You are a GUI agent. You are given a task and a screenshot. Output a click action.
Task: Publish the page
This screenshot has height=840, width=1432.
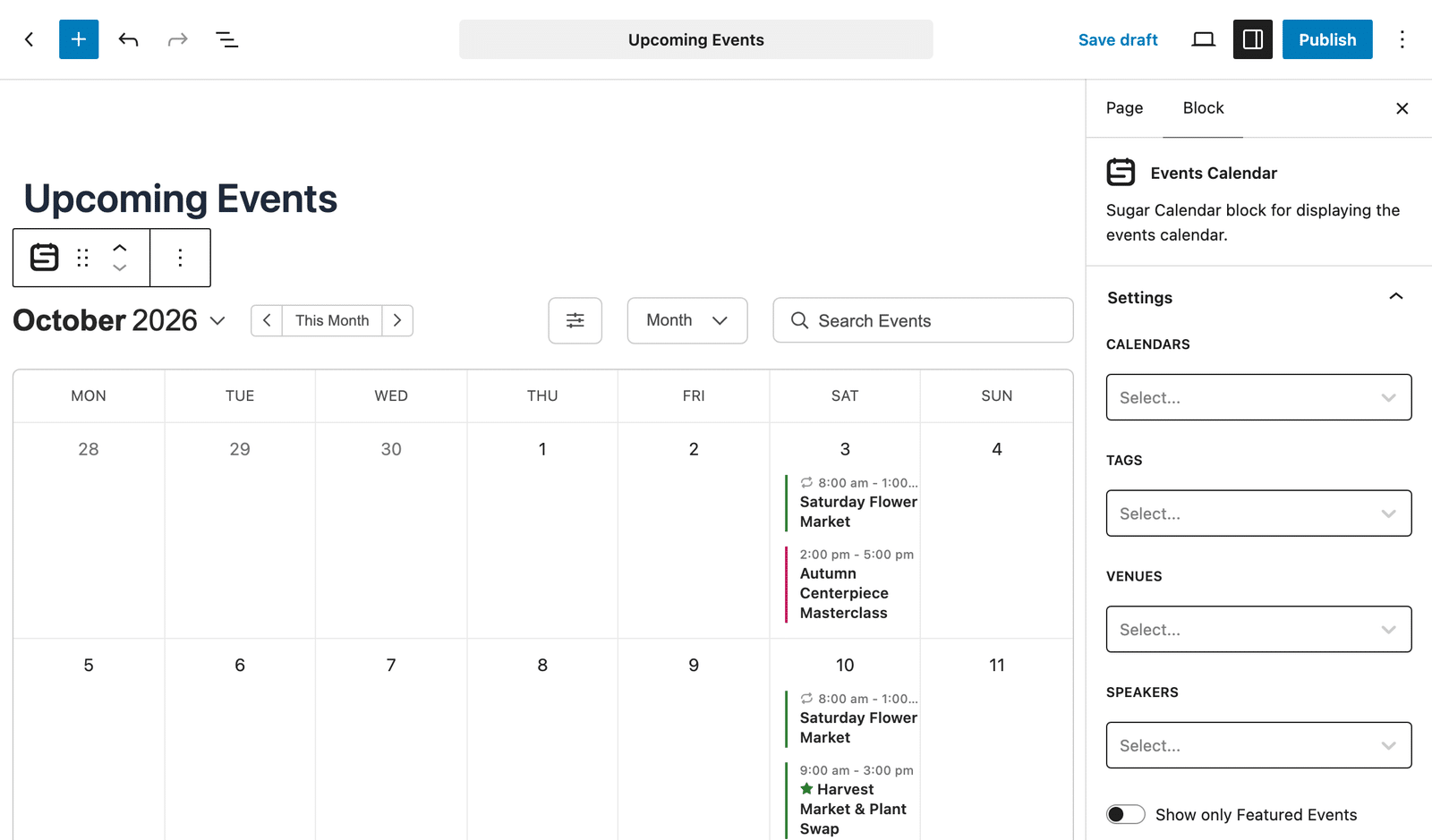coord(1327,39)
